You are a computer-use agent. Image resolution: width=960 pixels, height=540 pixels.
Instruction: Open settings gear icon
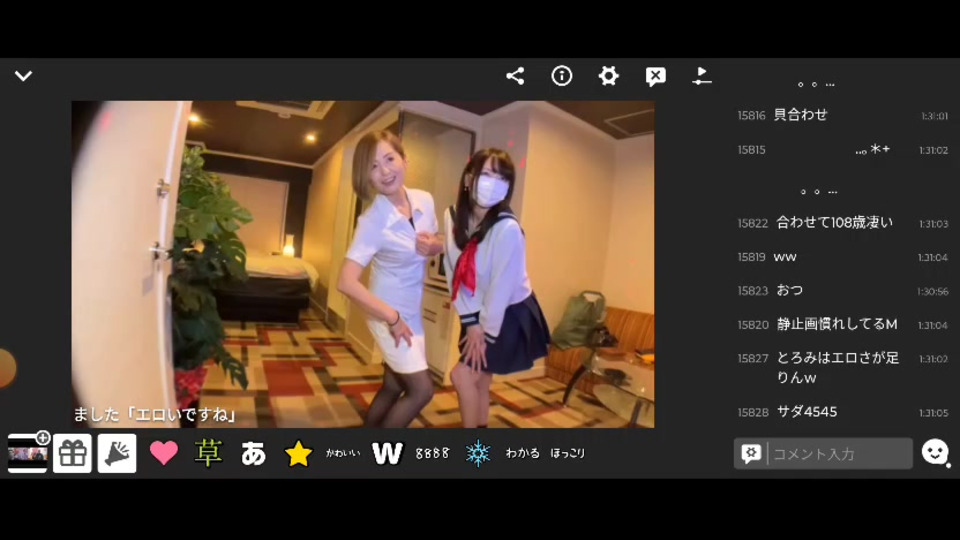(608, 76)
